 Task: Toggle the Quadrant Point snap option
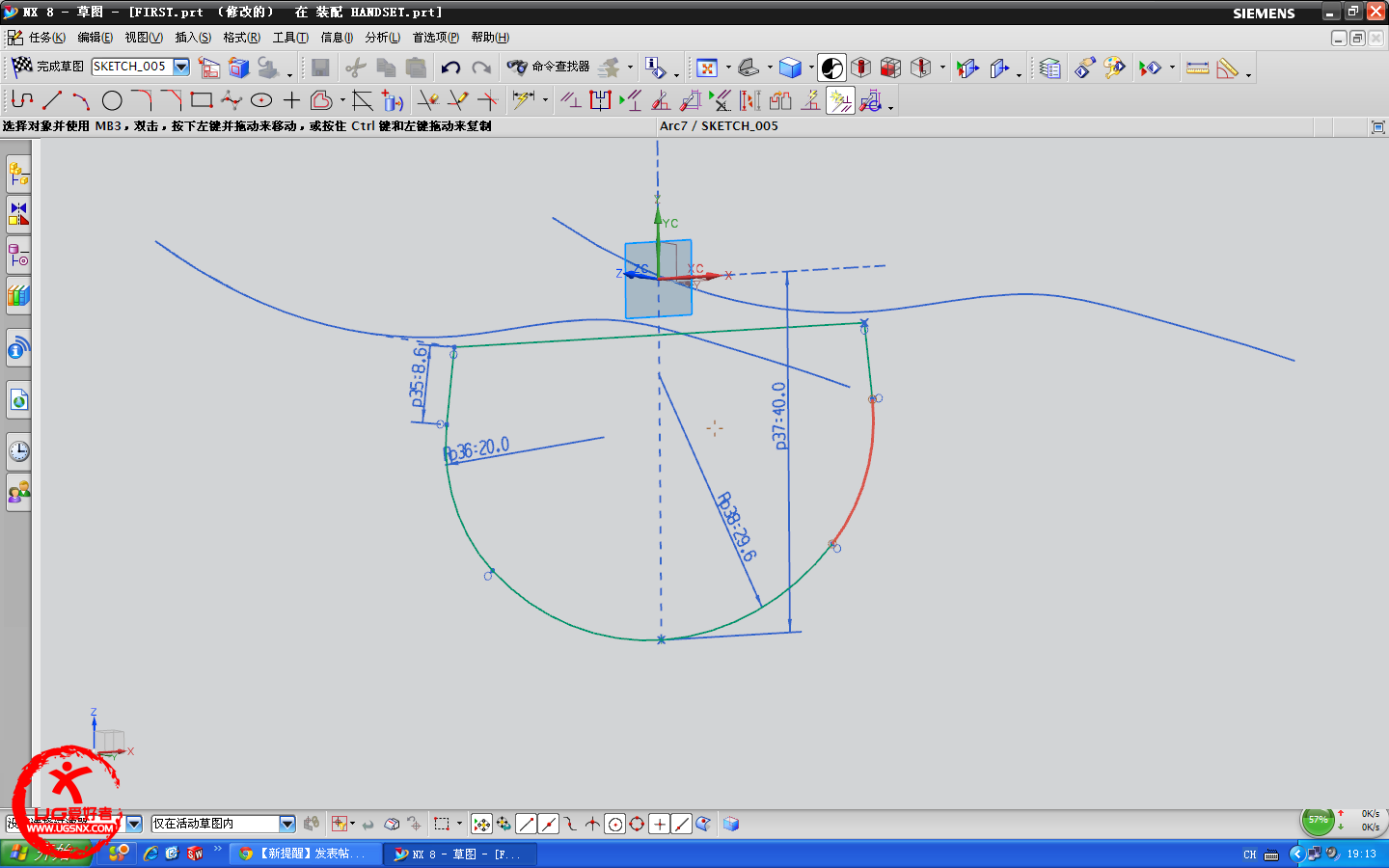tap(637, 824)
